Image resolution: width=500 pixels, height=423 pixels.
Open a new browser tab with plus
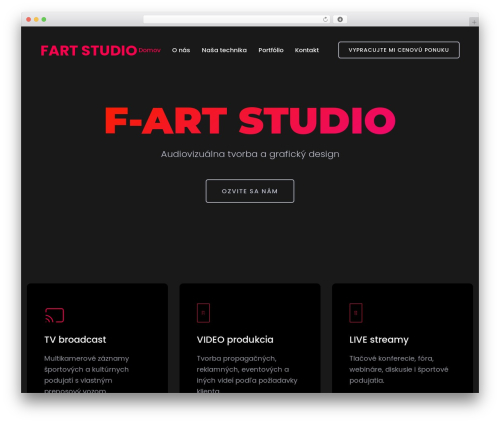(x=474, y=22)
